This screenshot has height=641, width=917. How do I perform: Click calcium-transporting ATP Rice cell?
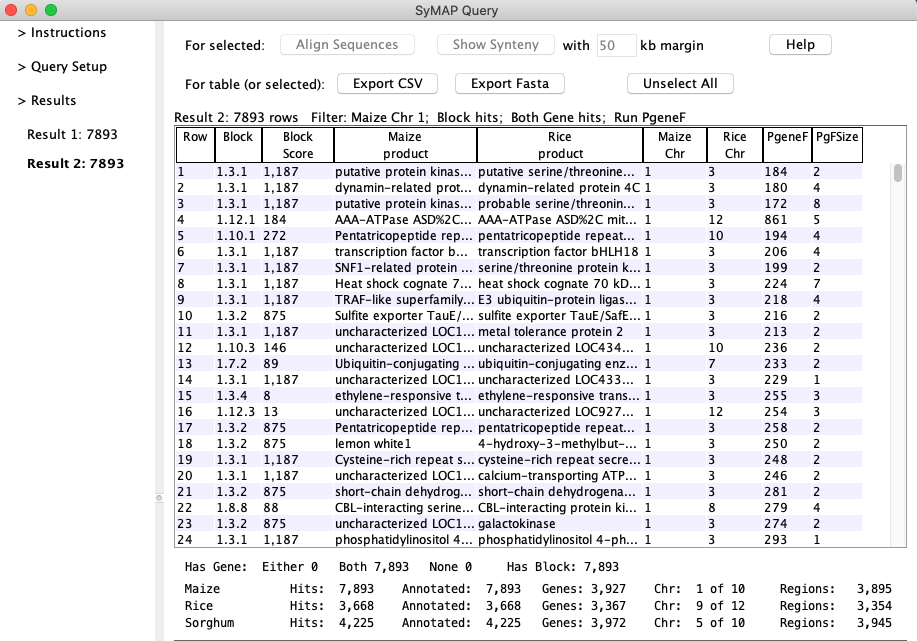[x=560, y=476]
